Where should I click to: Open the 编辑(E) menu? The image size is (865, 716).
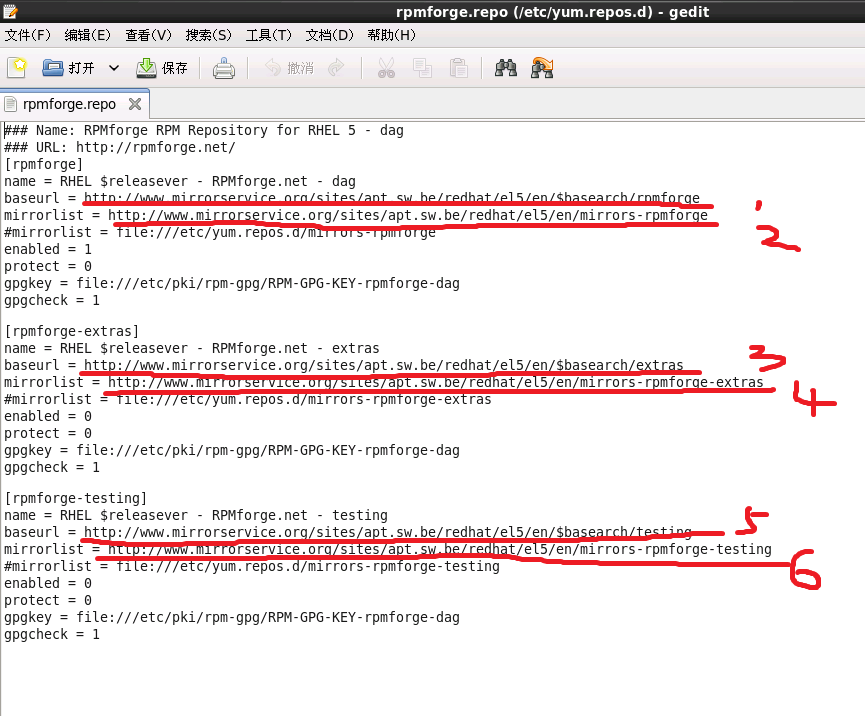87,35
